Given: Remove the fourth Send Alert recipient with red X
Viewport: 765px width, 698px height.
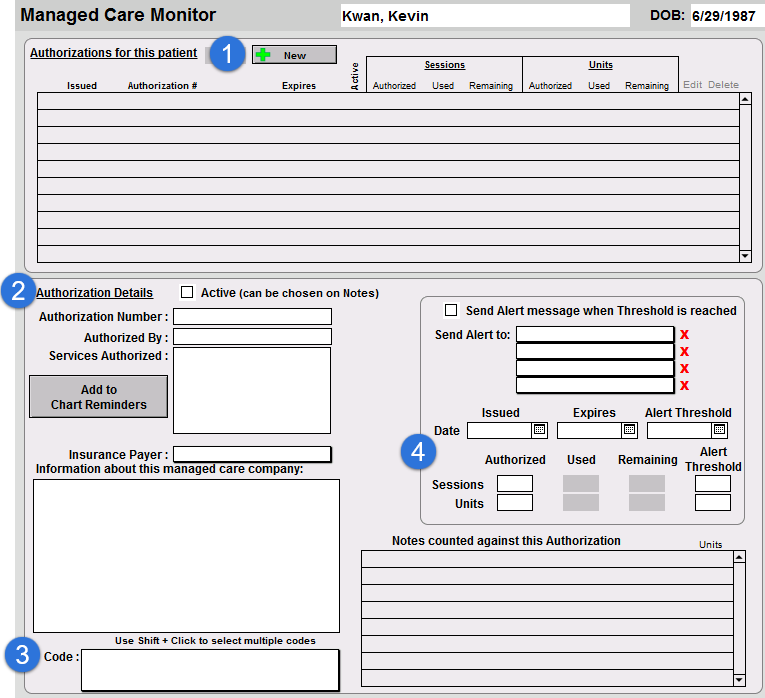Looking at the screenshot, I should click(684, 386).
